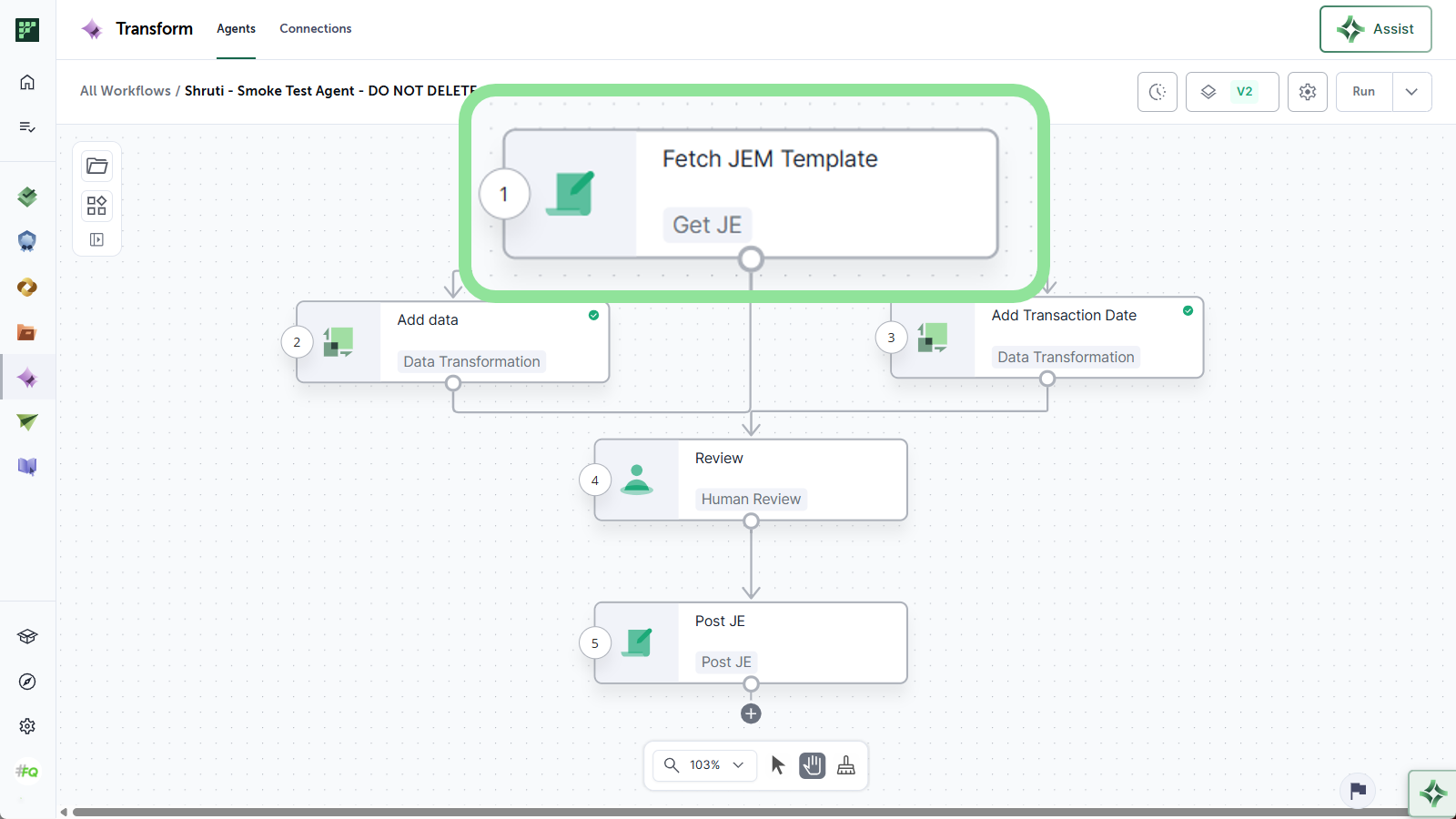Screen dimensions: 1456x819
Task: Click the app logo in the top-left corner
Action: coord(27,29)
